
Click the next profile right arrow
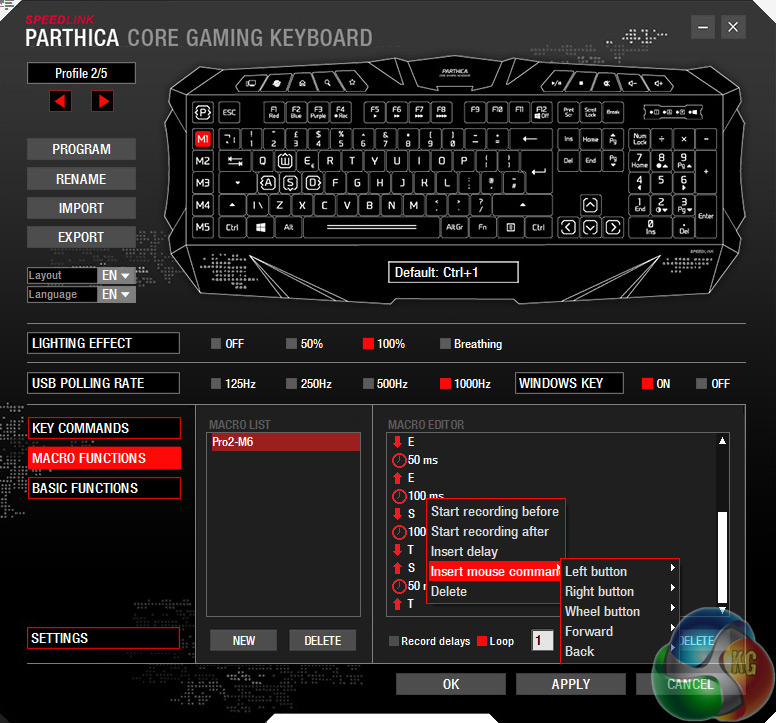coord(102,101)
